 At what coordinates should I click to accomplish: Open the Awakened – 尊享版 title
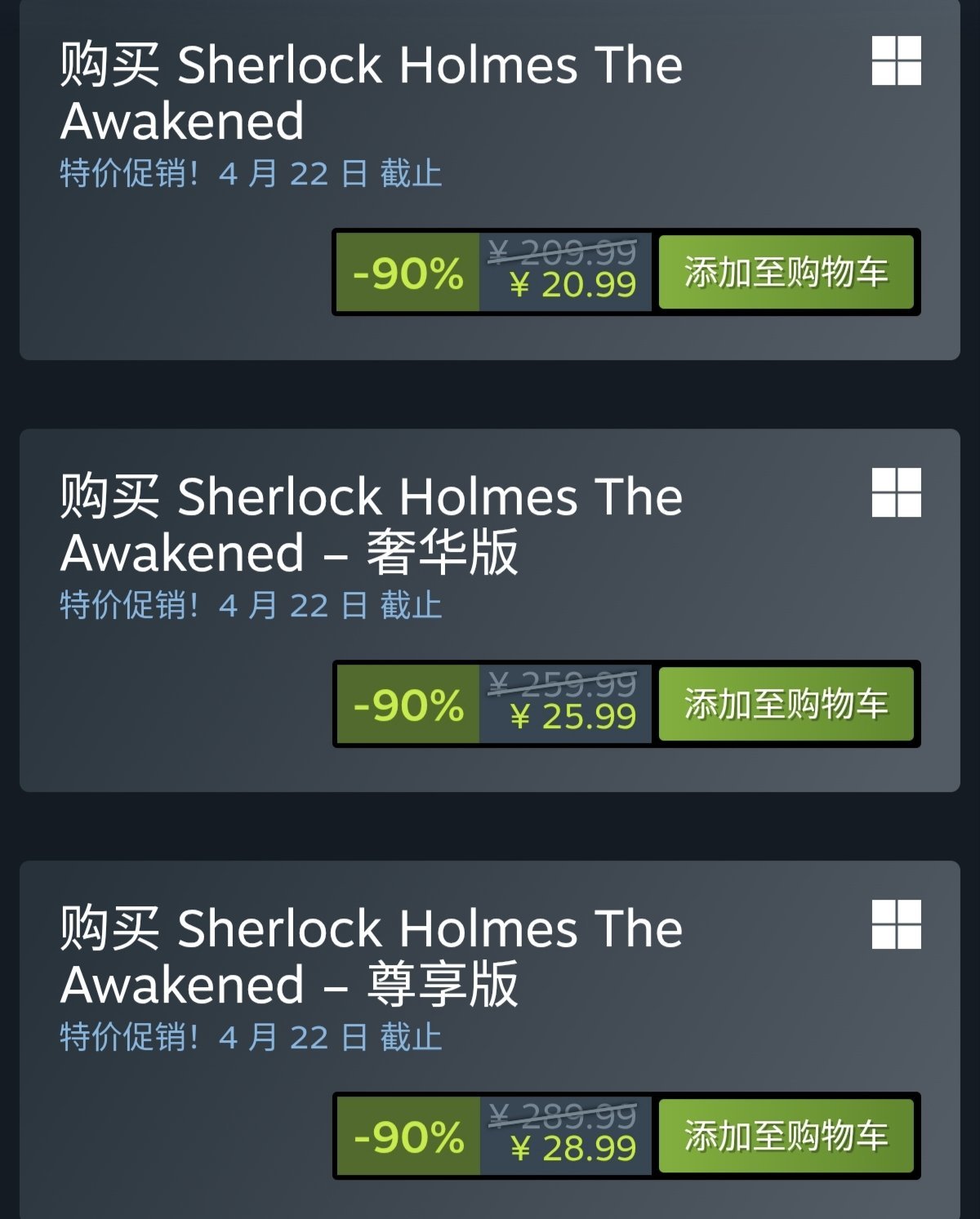point(372,956)
